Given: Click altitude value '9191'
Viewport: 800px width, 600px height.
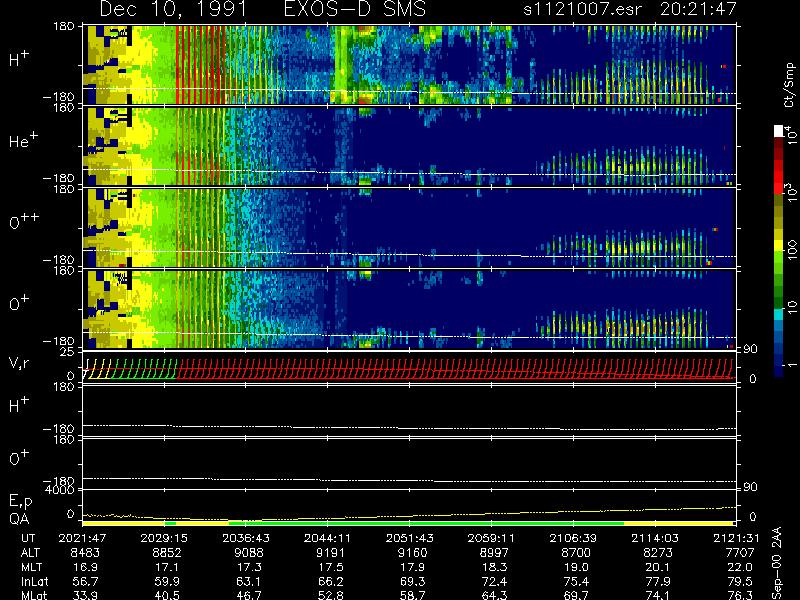Looking at the screenshot, I should pyautogui.click(x=330, y=553).
